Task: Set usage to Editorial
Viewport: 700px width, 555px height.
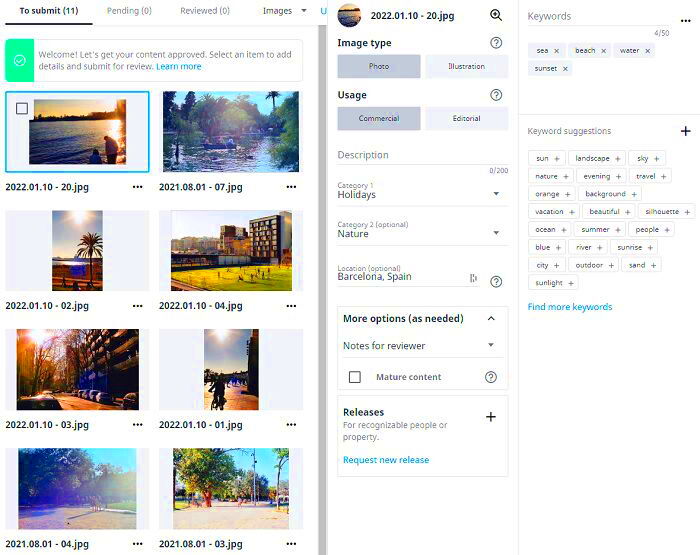Action: [467, 118]
